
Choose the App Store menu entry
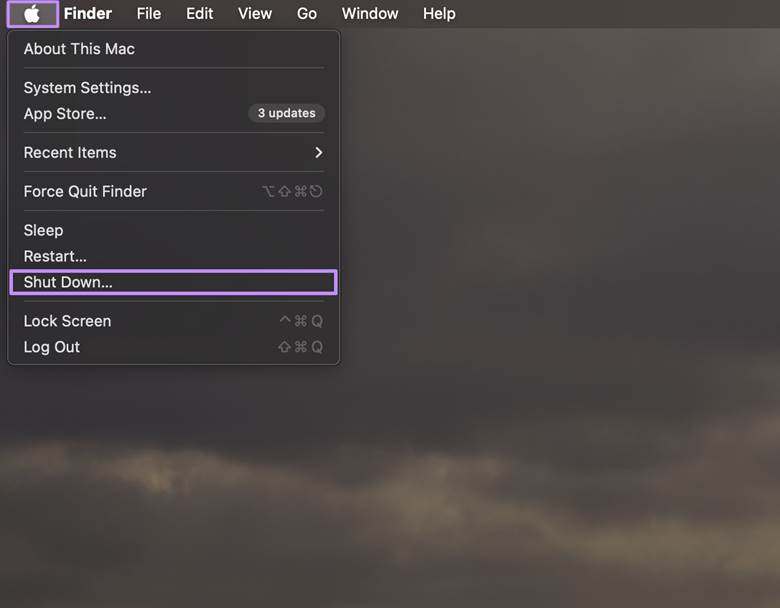tap(174, 113)
